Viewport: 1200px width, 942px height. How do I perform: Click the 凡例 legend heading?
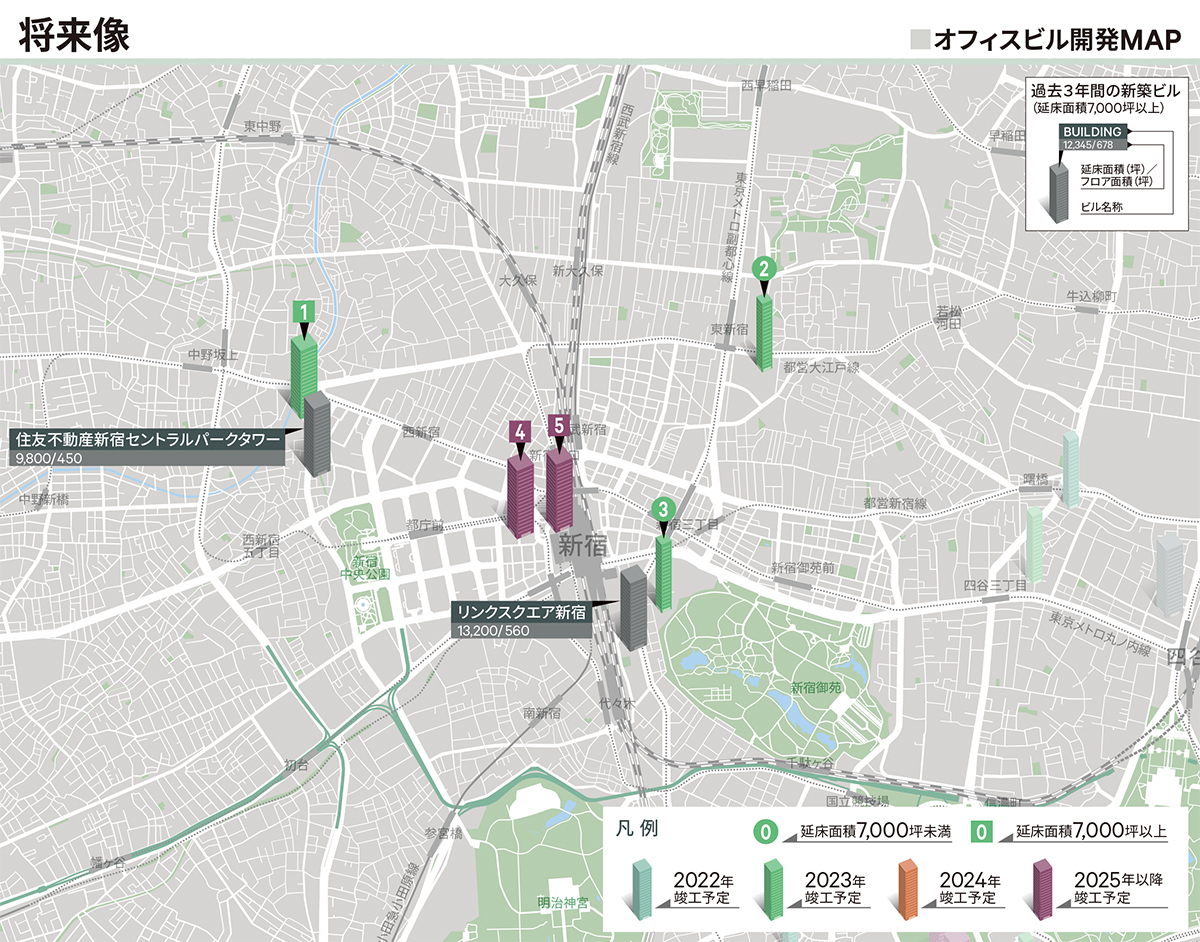pos(638,829)
